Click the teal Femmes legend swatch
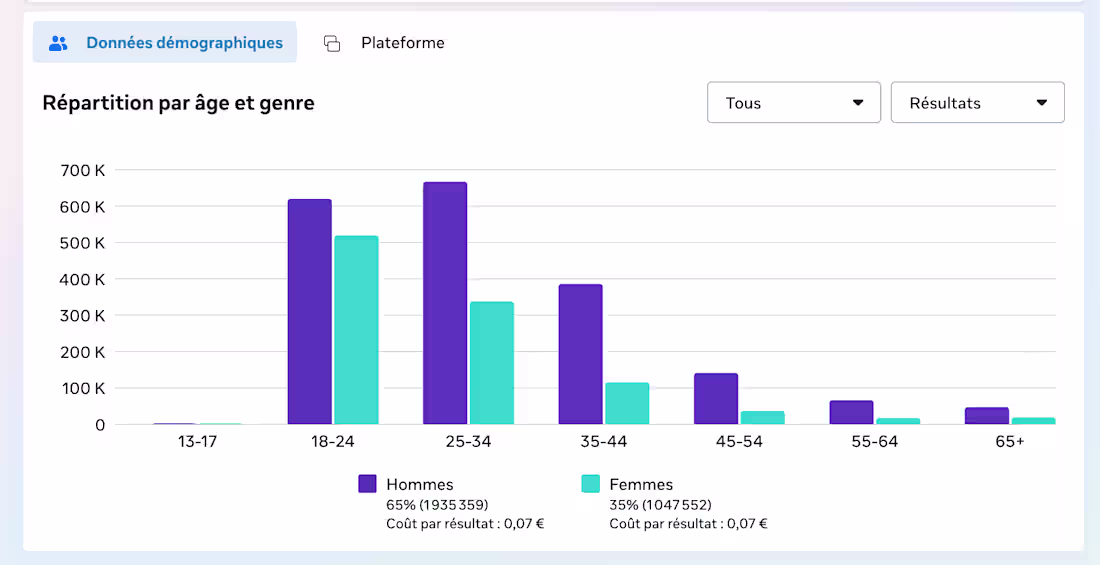Screen dimensions: 1100x565 click(591, 484)
